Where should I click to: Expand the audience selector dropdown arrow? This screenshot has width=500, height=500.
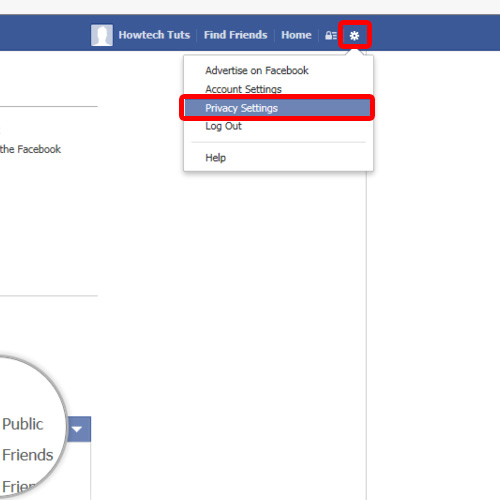[77, 429]
